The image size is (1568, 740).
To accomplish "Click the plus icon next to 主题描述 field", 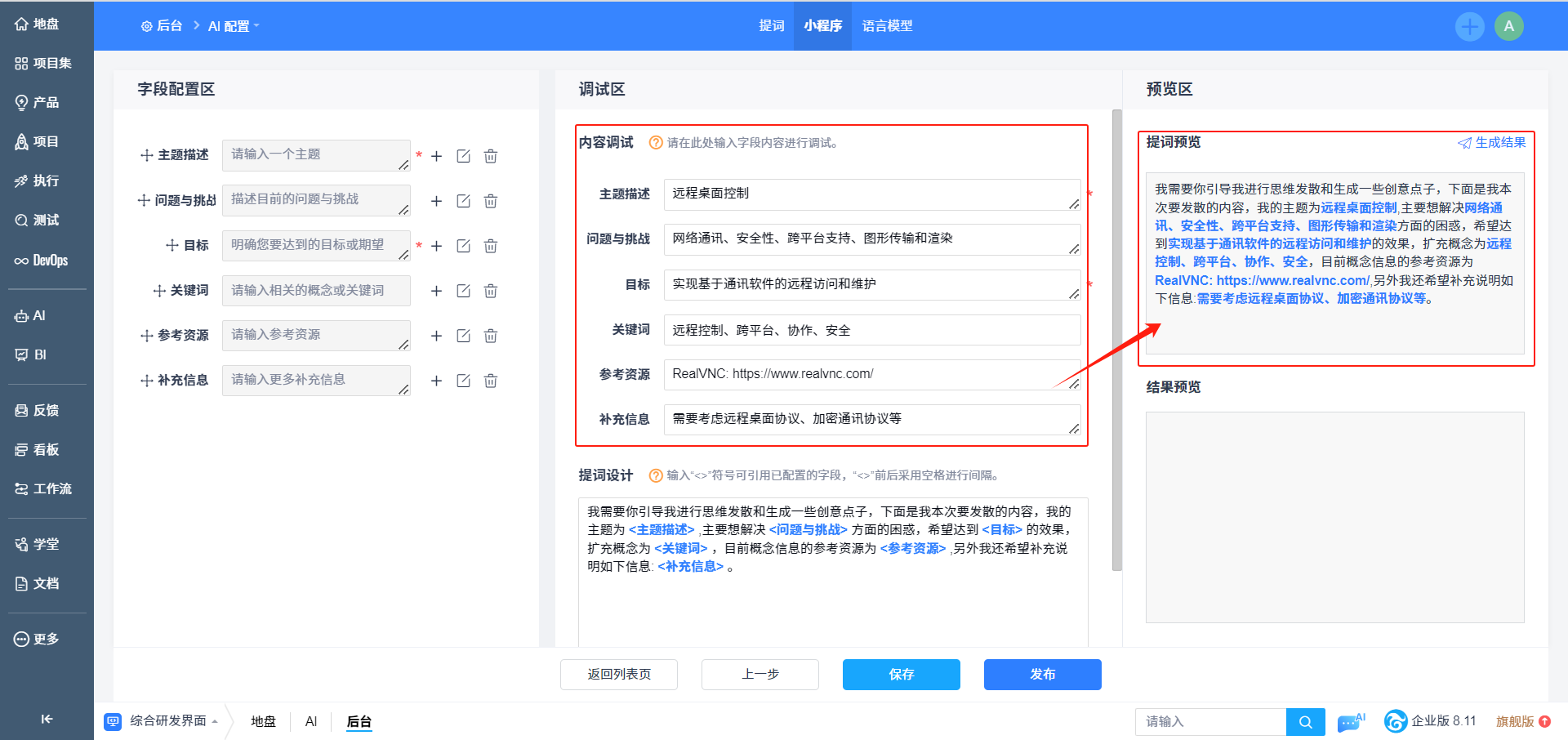I will (436, 156).
